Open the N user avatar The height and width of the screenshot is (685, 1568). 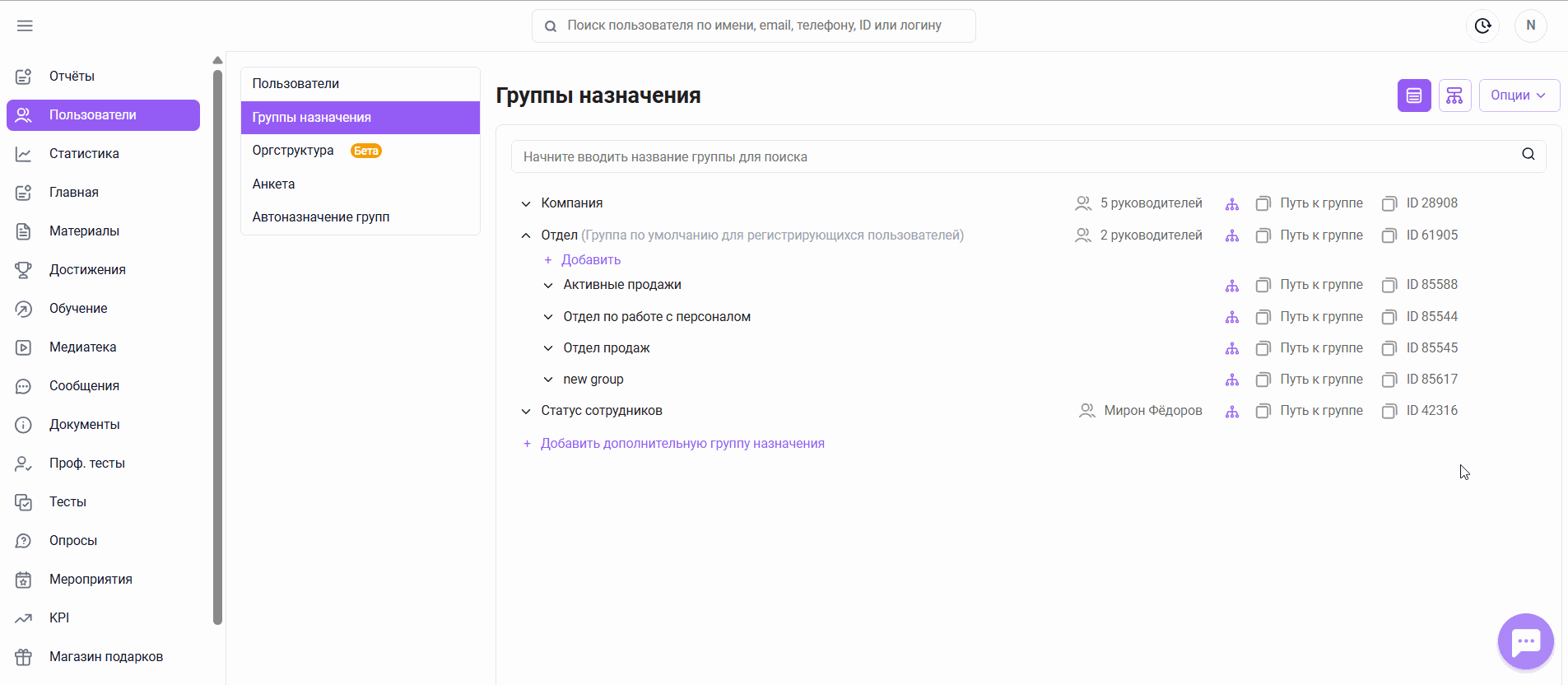[x=1531, y=26]
